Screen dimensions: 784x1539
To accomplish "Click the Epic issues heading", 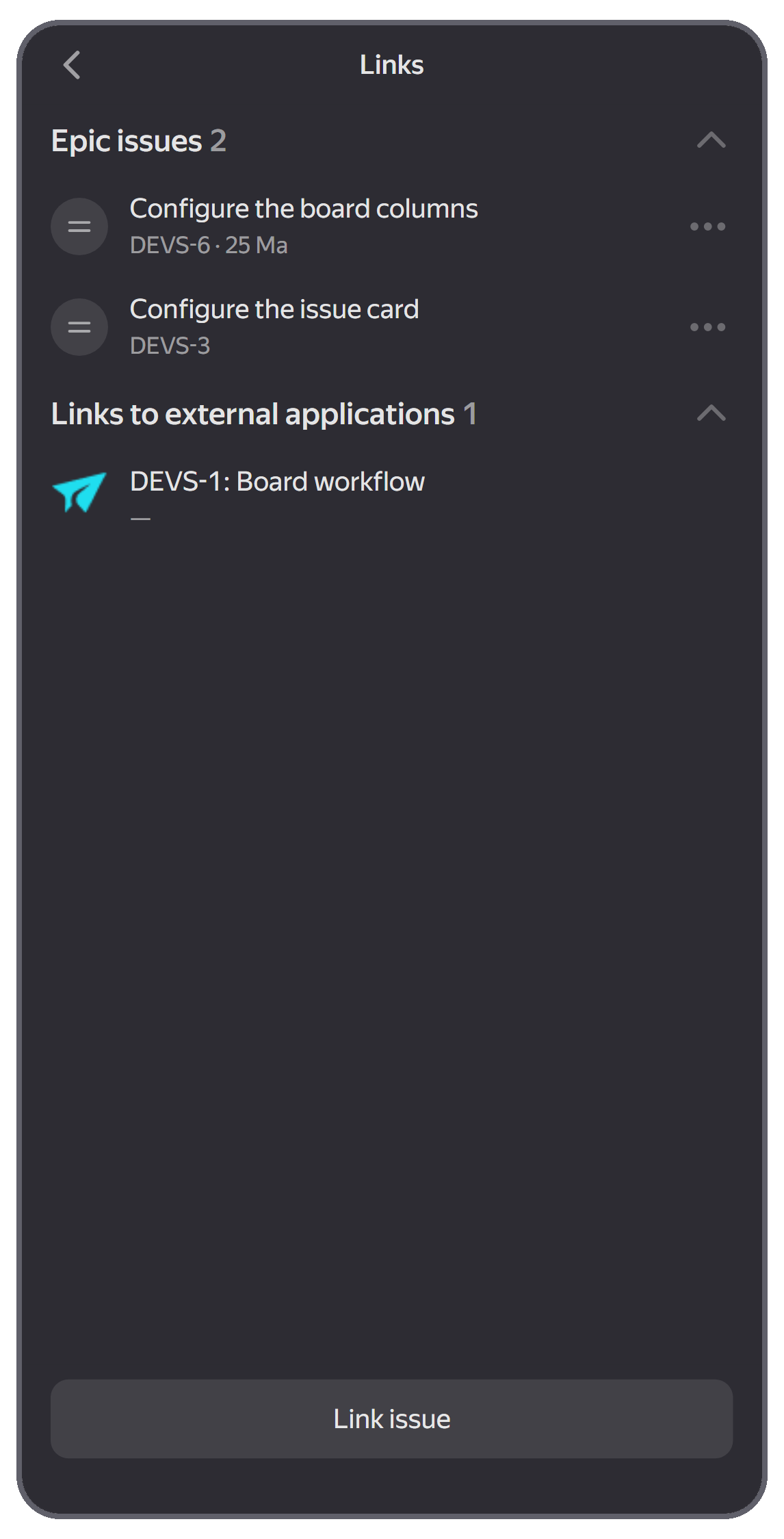I will coord(127,141).
